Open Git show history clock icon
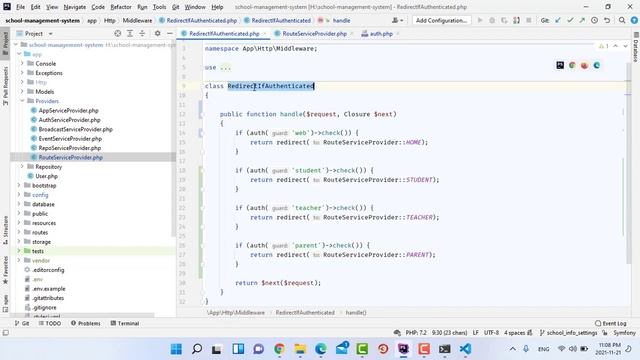The height and width of the screenshot is (360, 640). tap(594, 20)
